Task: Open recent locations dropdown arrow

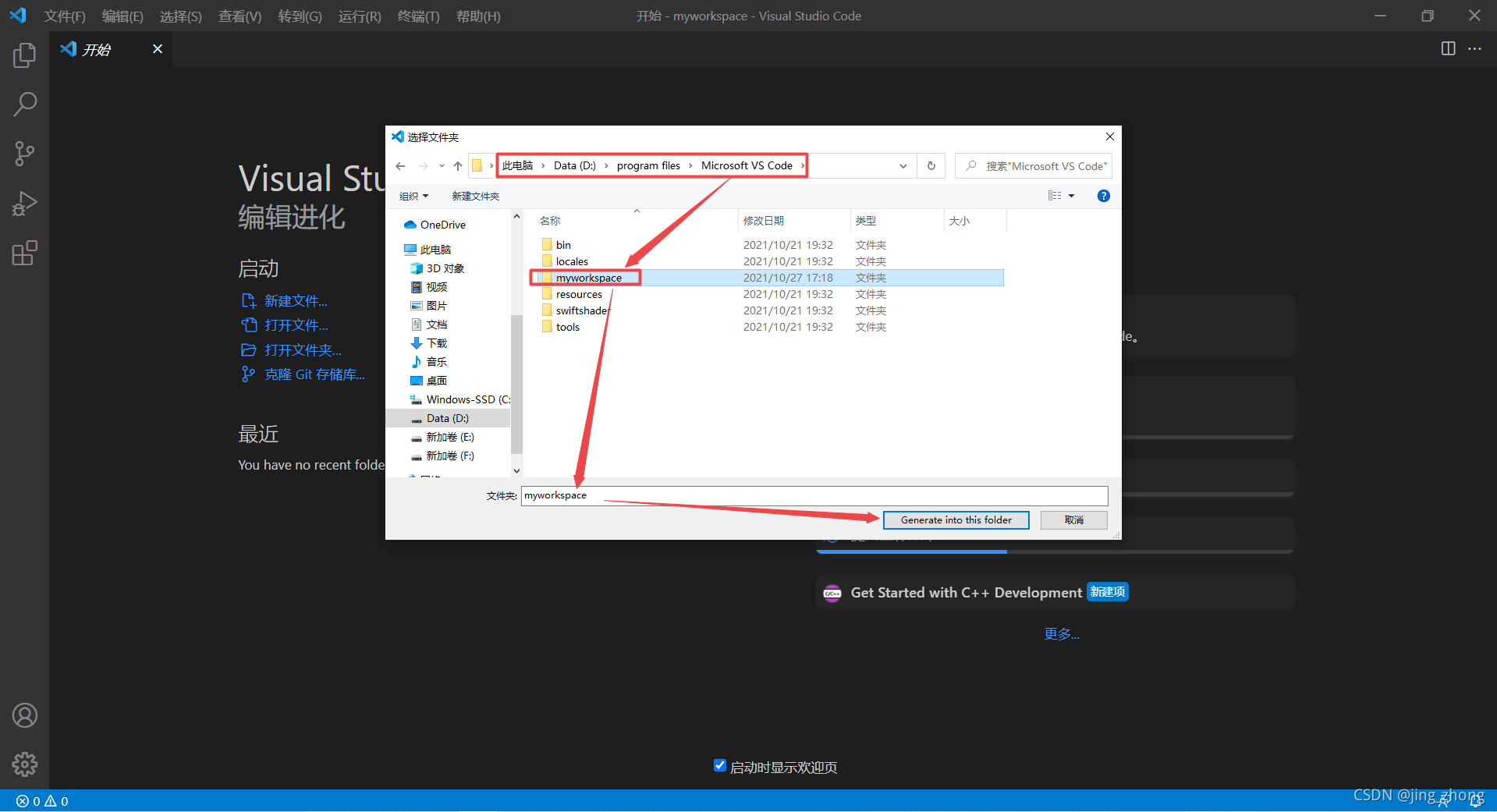Action: click(x=442, y=166)
